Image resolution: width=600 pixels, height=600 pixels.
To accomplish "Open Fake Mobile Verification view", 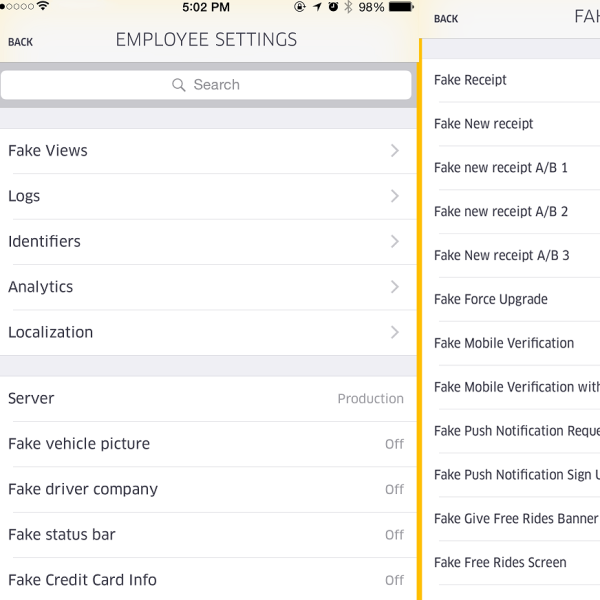I will click(x=504, y=343).
